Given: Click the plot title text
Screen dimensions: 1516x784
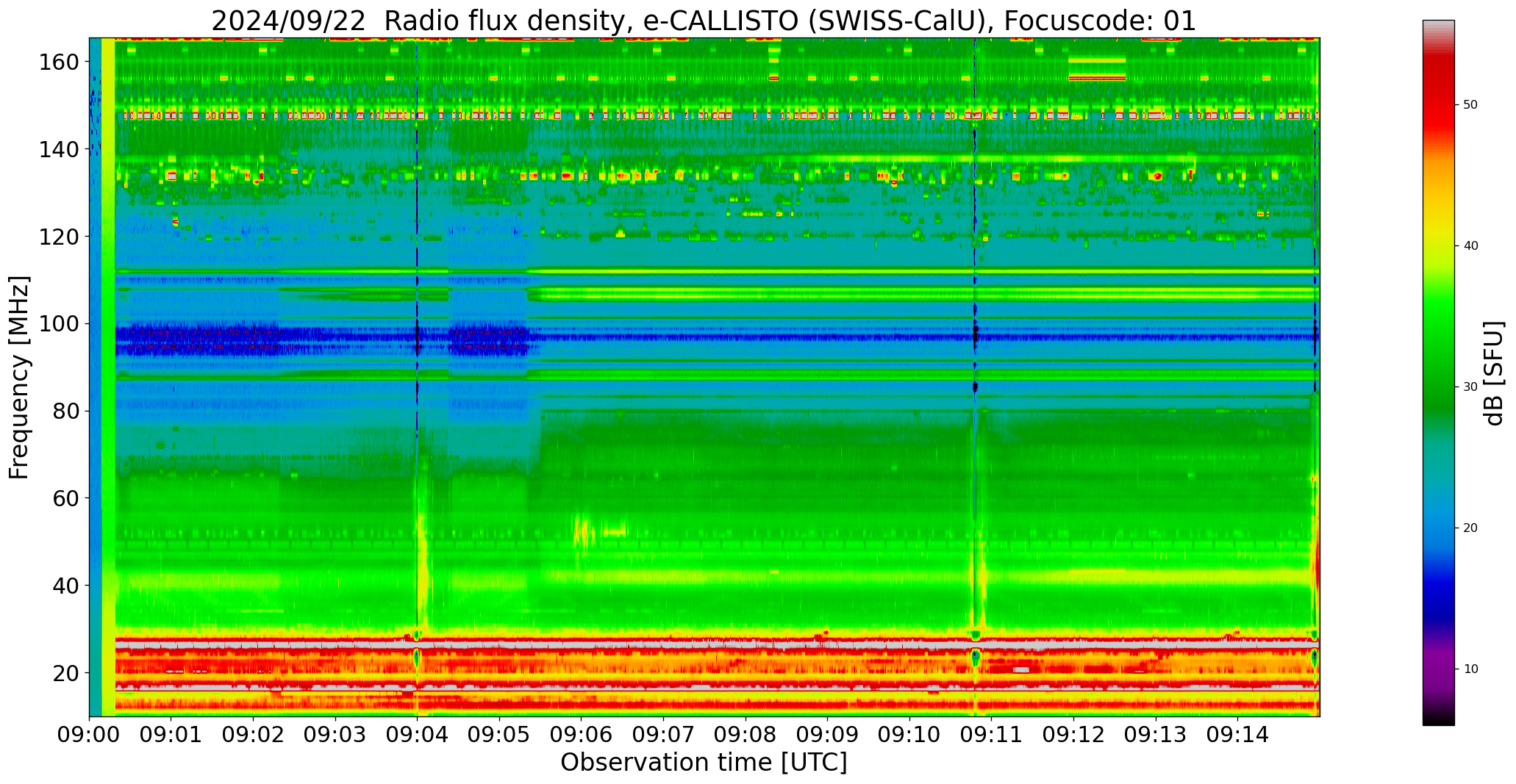Looking at the screenshot, I should (704, 21).
